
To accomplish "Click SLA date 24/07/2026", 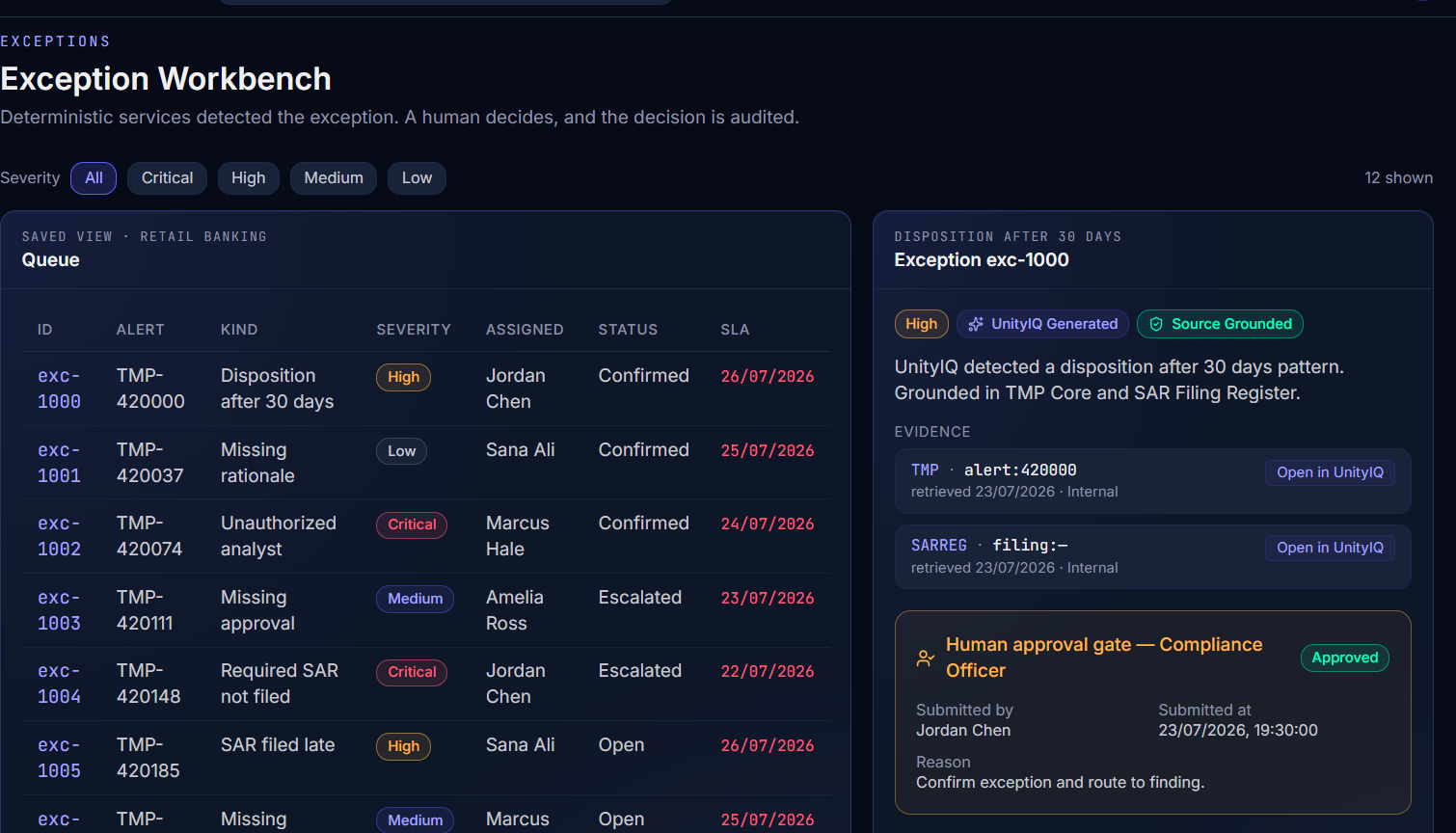I will [768, 524].
